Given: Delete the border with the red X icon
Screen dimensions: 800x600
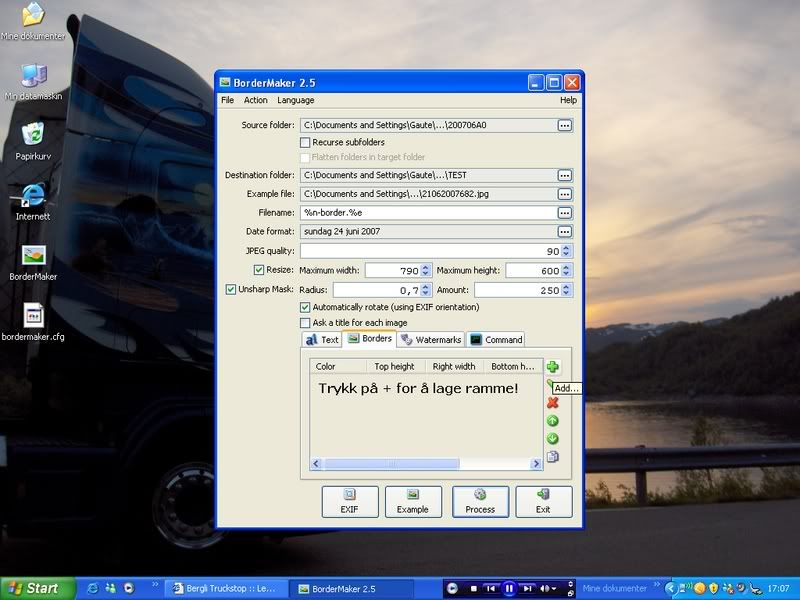Looking at the screenshot, I should pos(553,403).
